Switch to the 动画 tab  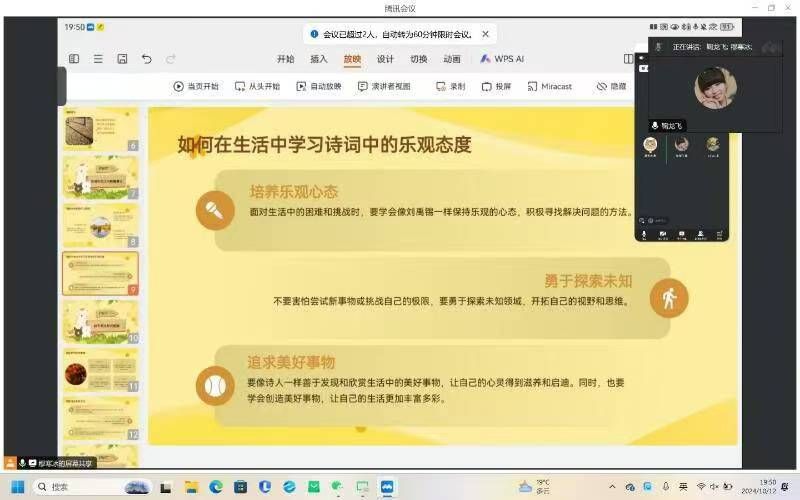(452, 59)
